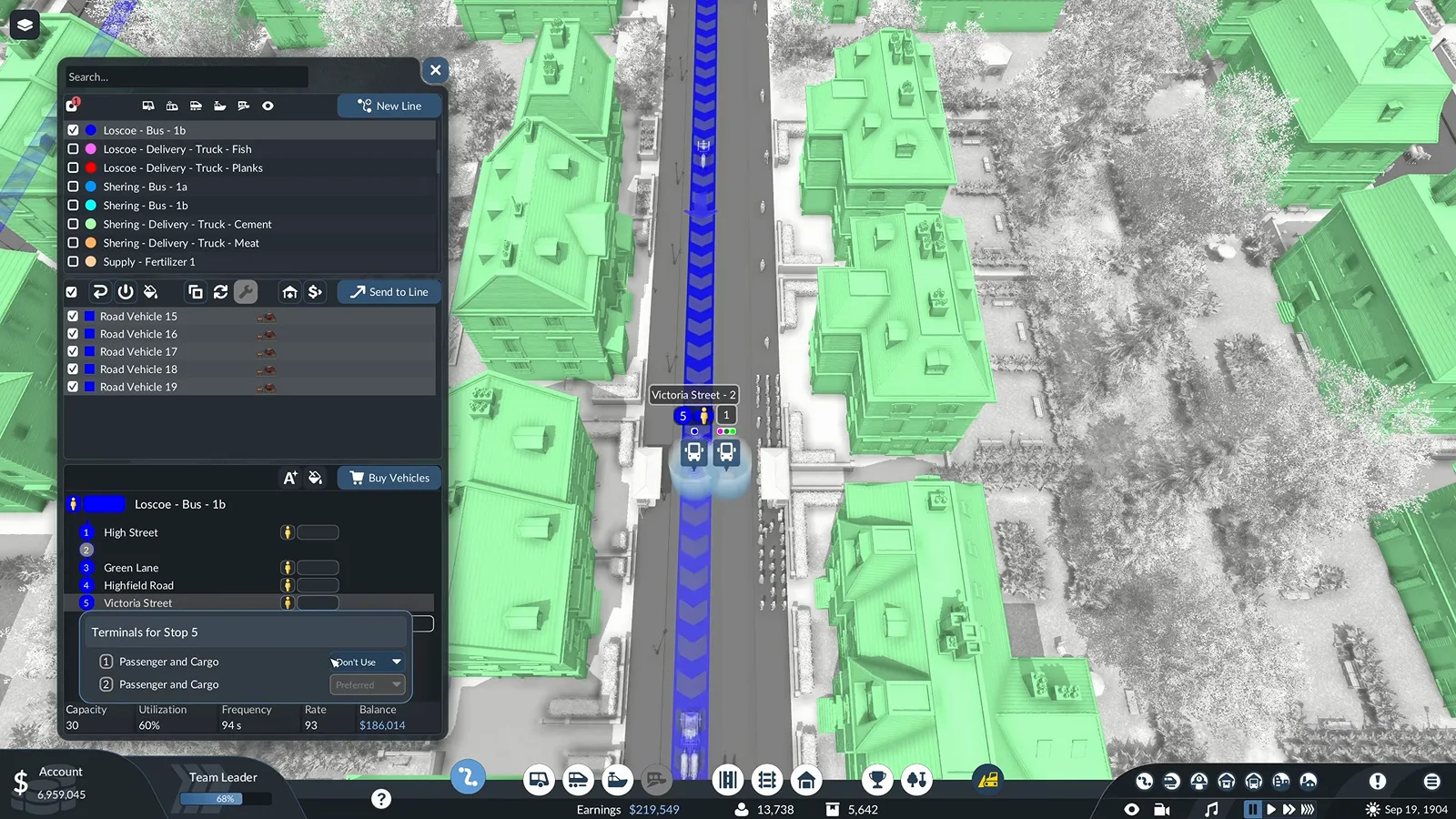Image resolution: width=1456 pixels, height=819 pixels.
Task: Click the Buy Vehicles button
Action: click(389, 478)
